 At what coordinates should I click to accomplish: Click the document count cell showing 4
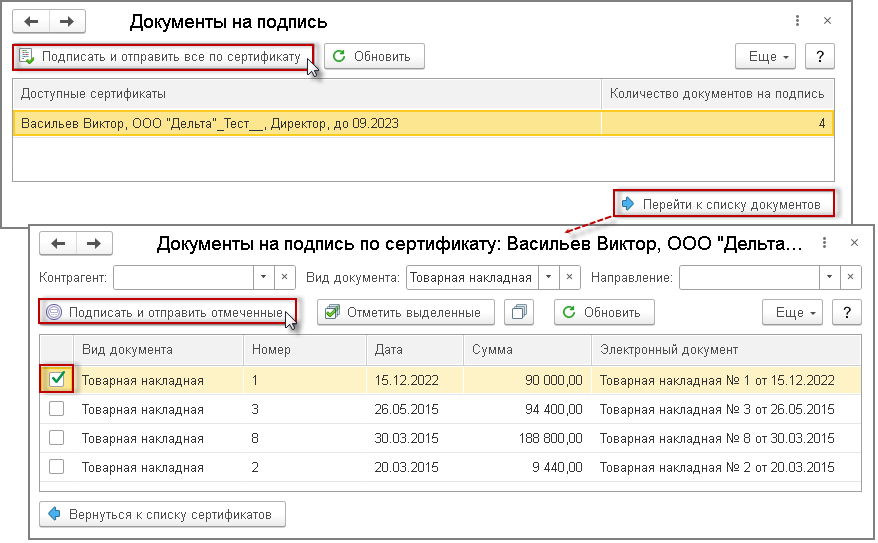pyautogui.click(x=717, y=123)
